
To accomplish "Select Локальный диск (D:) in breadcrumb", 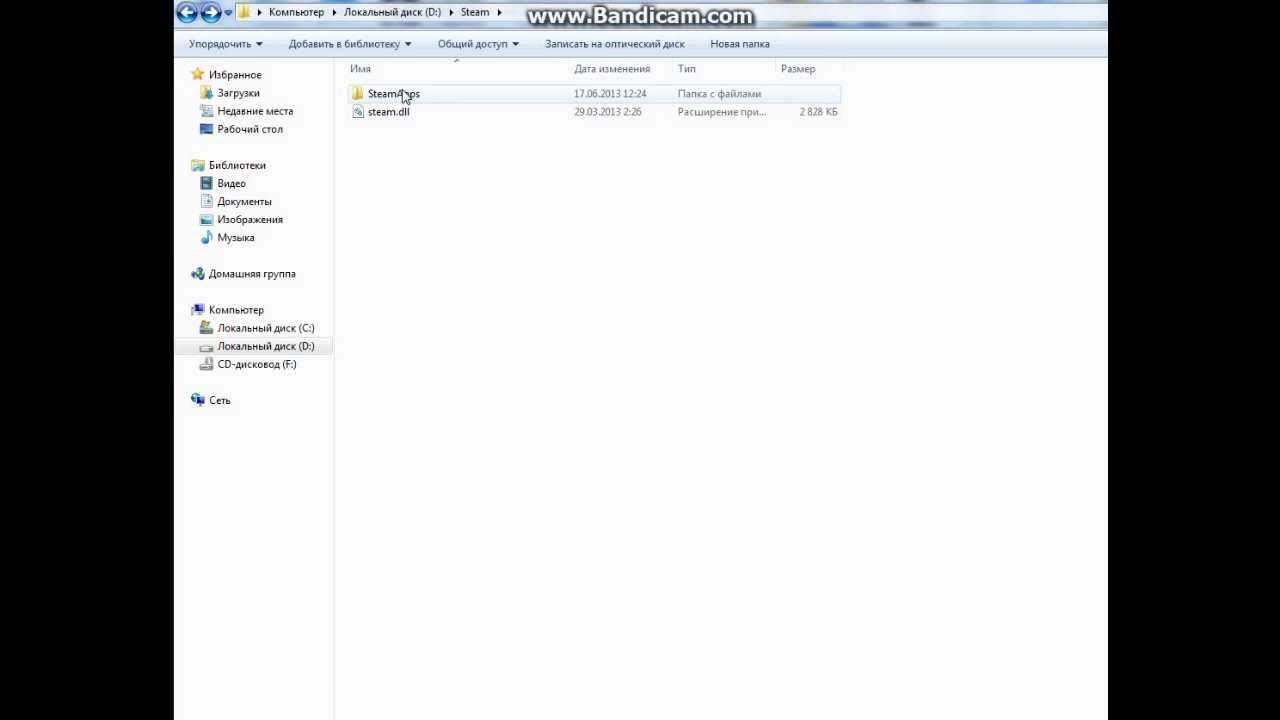I will [x=392, y=12].
